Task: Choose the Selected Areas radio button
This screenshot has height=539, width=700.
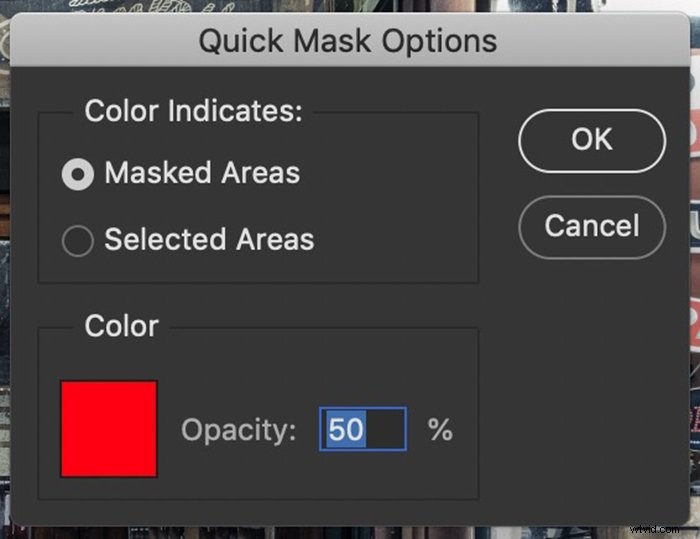Action: point(78,241)
